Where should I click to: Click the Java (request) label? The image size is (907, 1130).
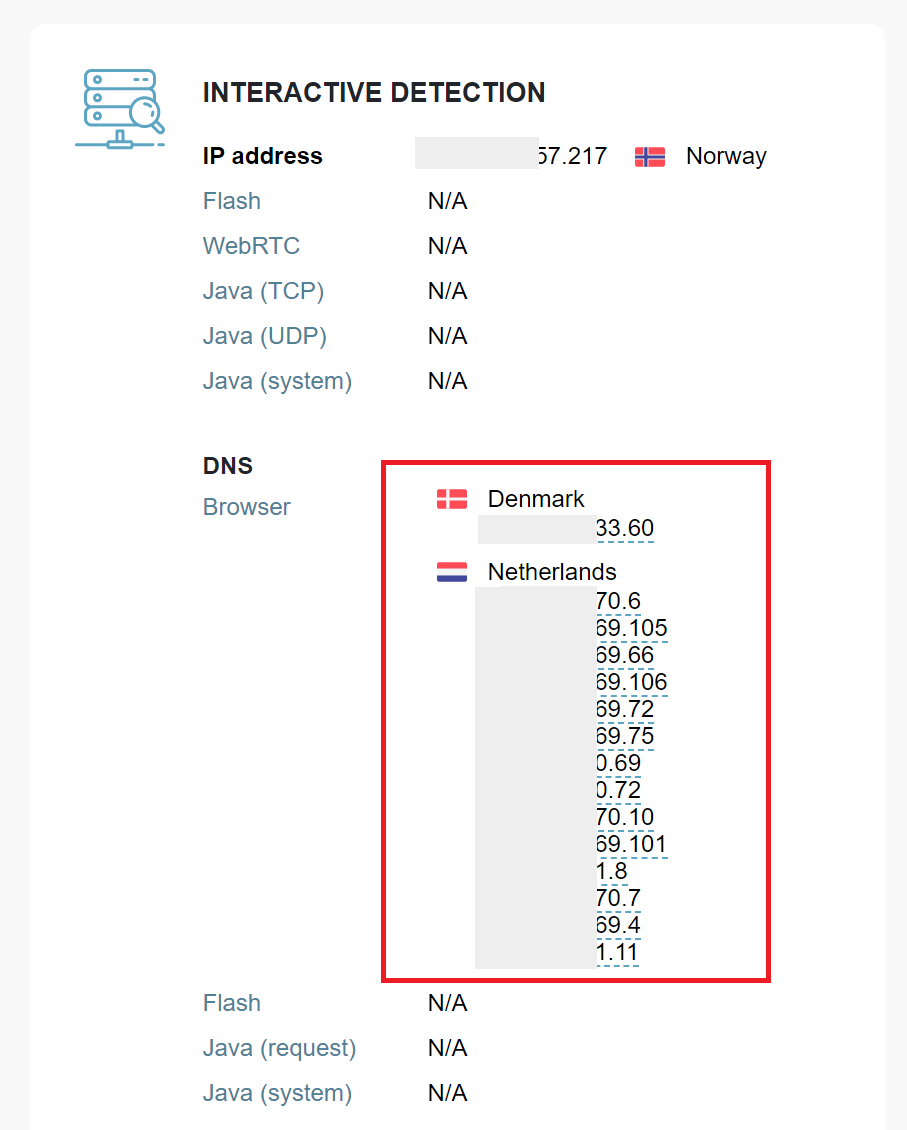pyautogui.click(x=280, y=1048)
